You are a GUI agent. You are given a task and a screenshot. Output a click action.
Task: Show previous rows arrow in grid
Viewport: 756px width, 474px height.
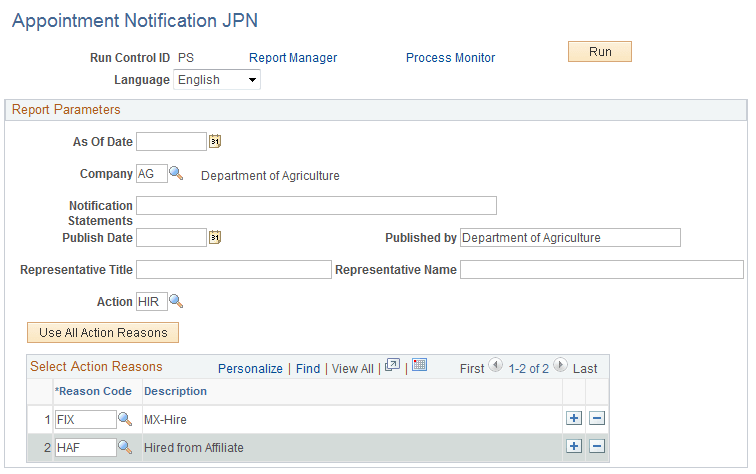(x=495, y=365)
